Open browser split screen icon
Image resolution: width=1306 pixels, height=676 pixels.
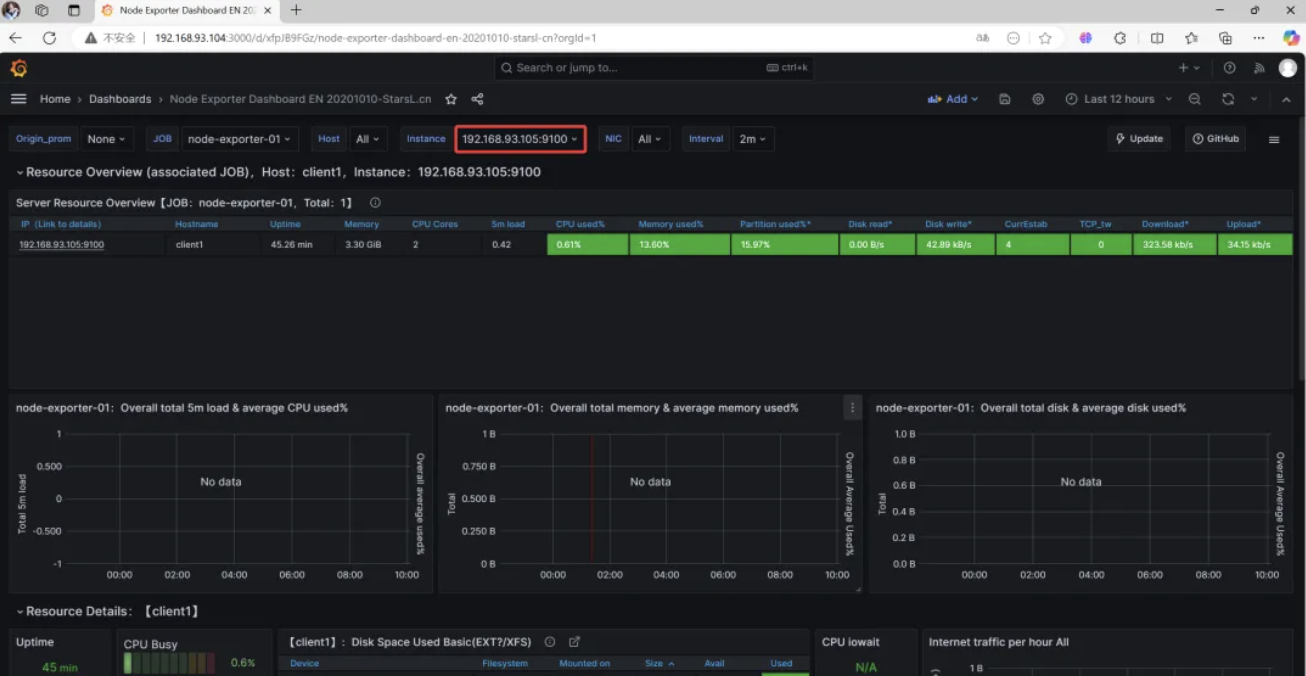pos(1157,38)
